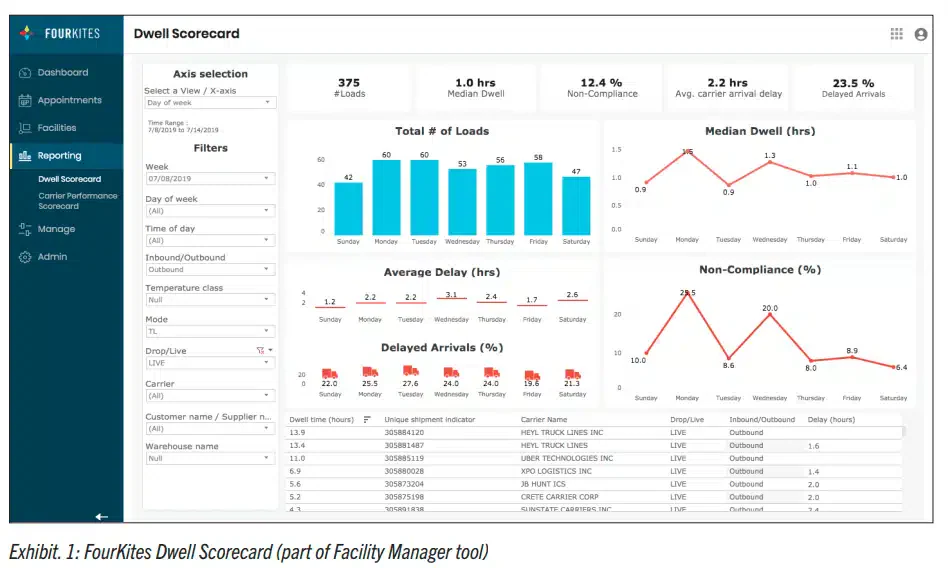Viewport: 948px width, 568px height.
Task: Click the Monday peak point in Non-Compliance chart
Action: pyautogui.click(x=687, y=293)
